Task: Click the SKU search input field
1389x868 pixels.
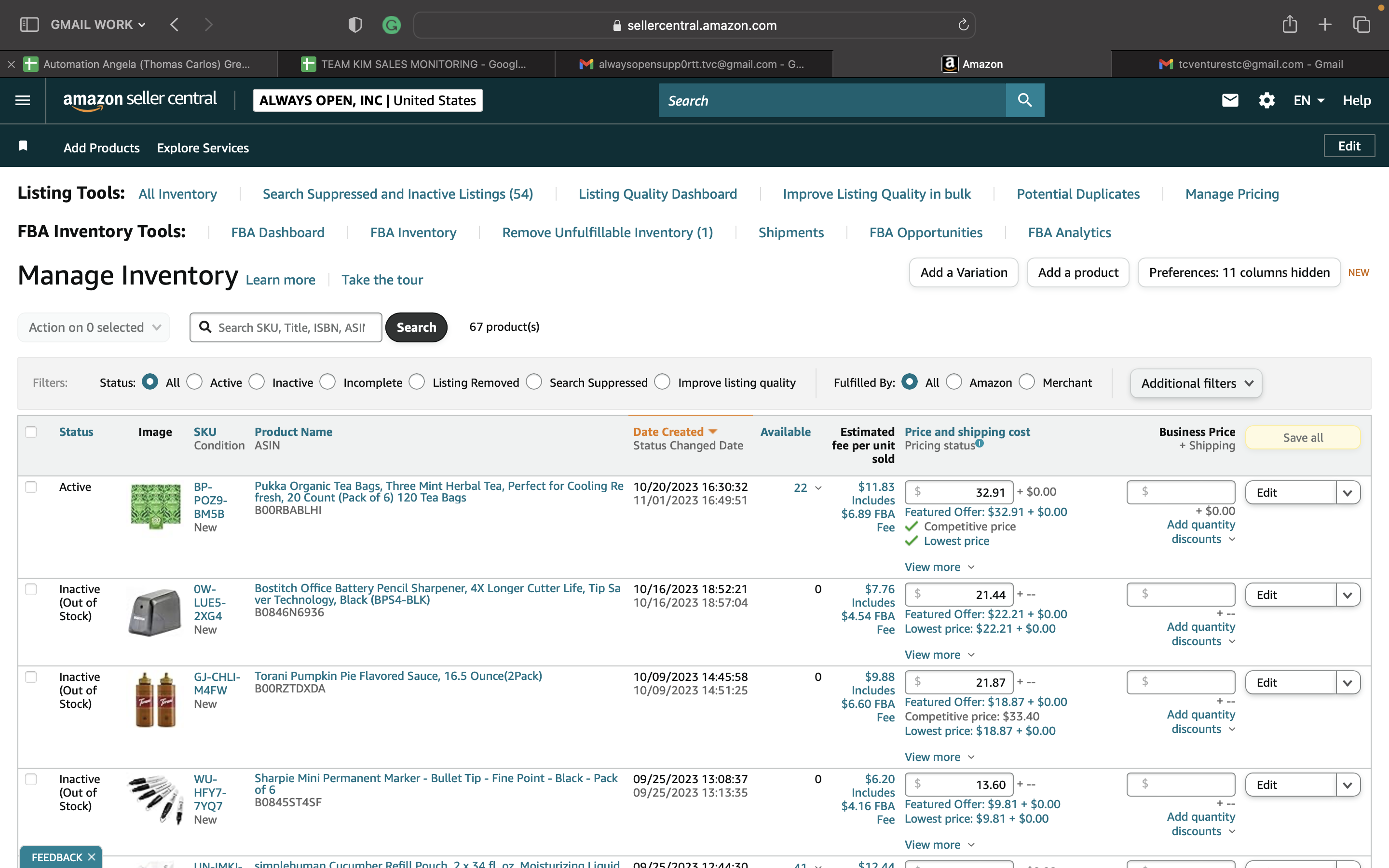Action: 286,327
